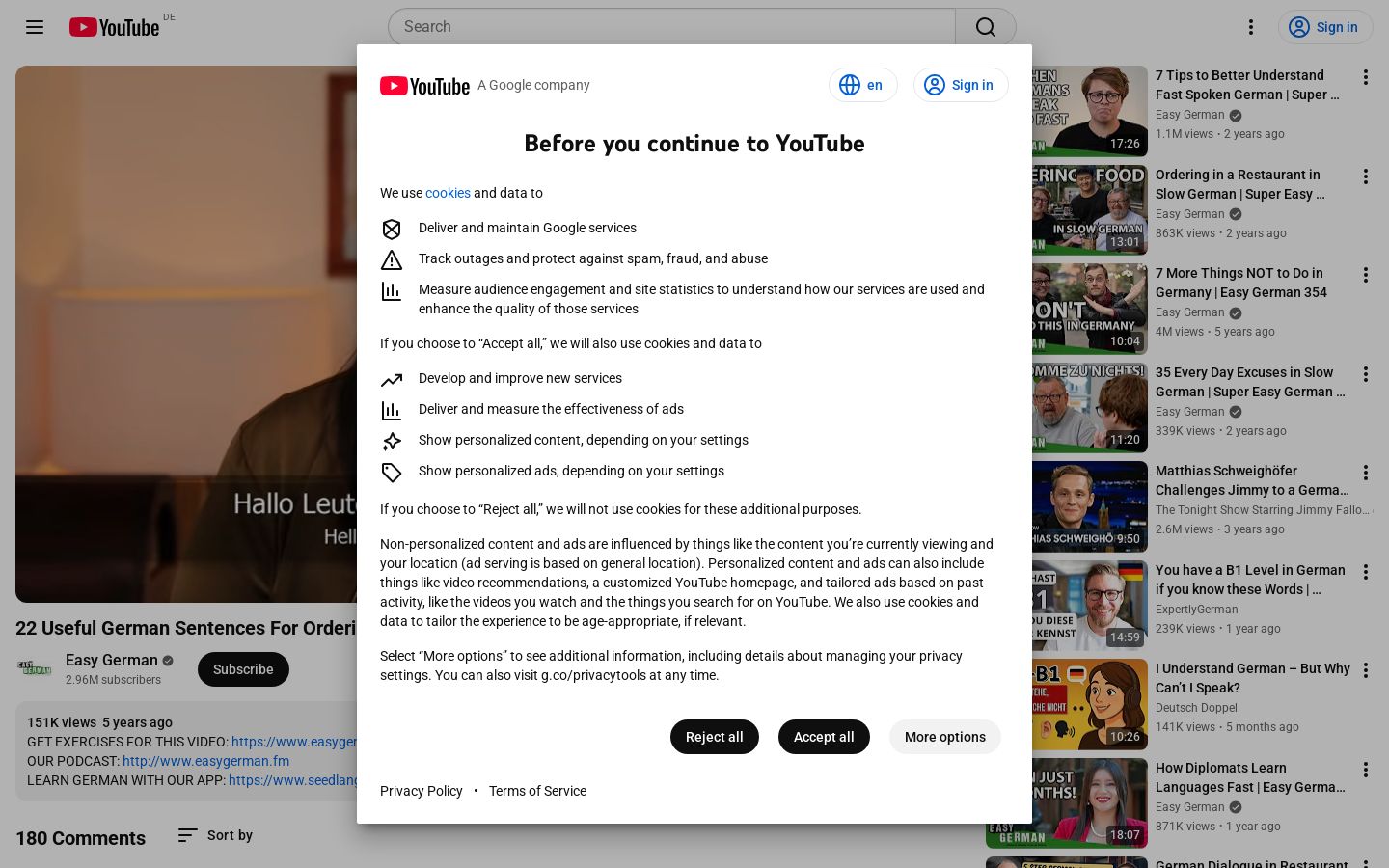1389x868 pixels.
Task: Open video title '35 Every Day Excuses in Slow German'
Action: point(1250,382)
